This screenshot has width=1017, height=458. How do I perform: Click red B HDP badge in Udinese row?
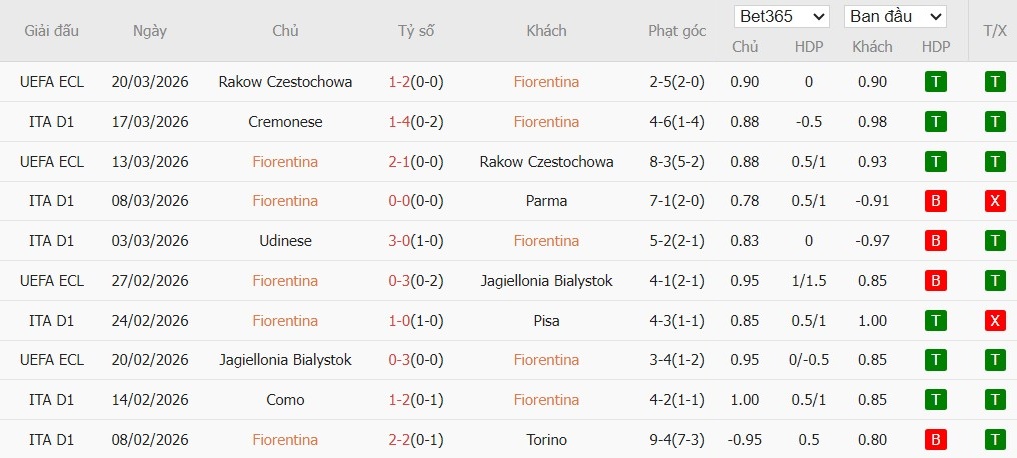pos(936,241)
